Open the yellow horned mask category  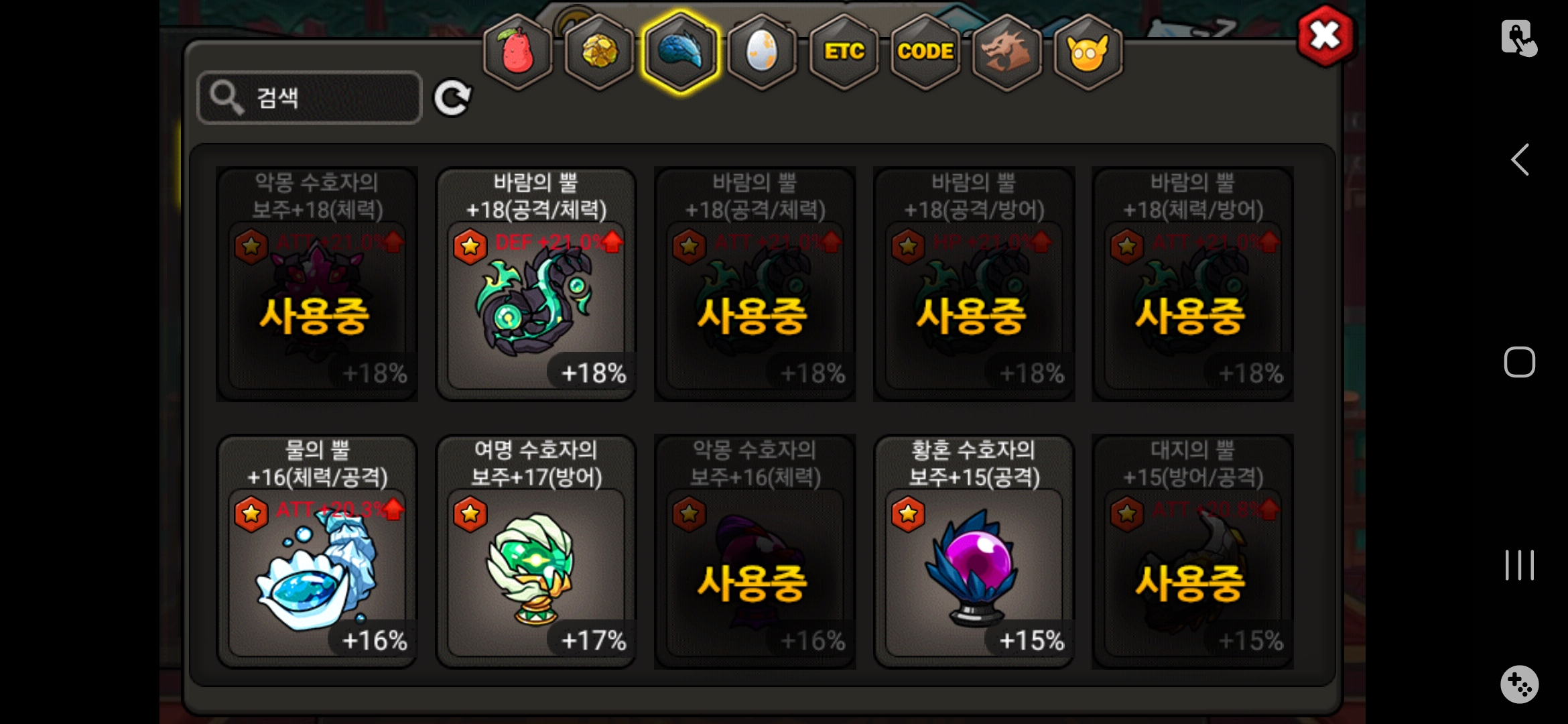pos(1088,52)
